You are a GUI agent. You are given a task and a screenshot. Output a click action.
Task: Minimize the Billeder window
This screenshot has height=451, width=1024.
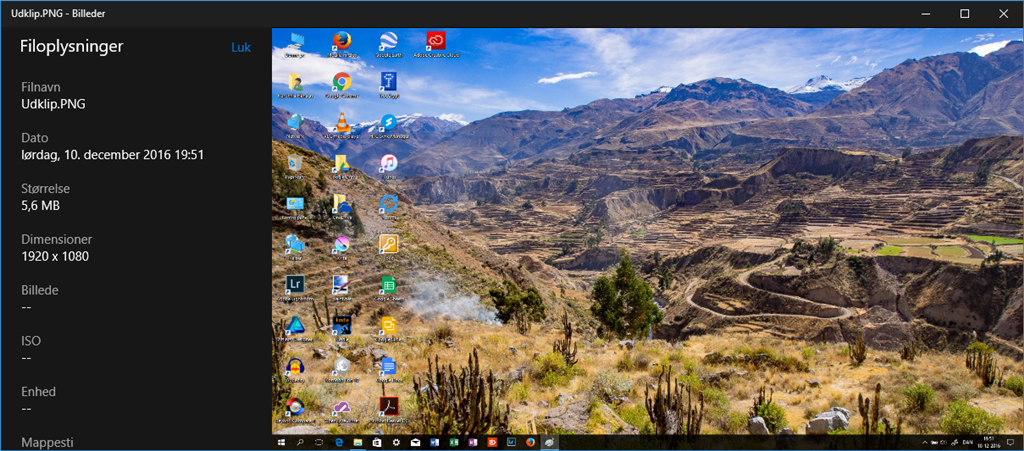coord(925,14)
